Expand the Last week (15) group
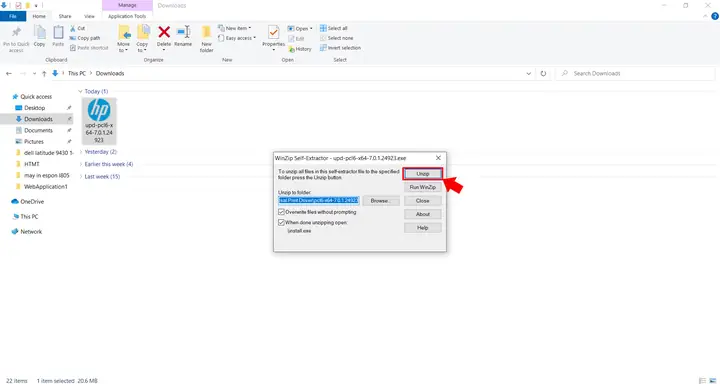720x384 pixels. pos(100,176)
